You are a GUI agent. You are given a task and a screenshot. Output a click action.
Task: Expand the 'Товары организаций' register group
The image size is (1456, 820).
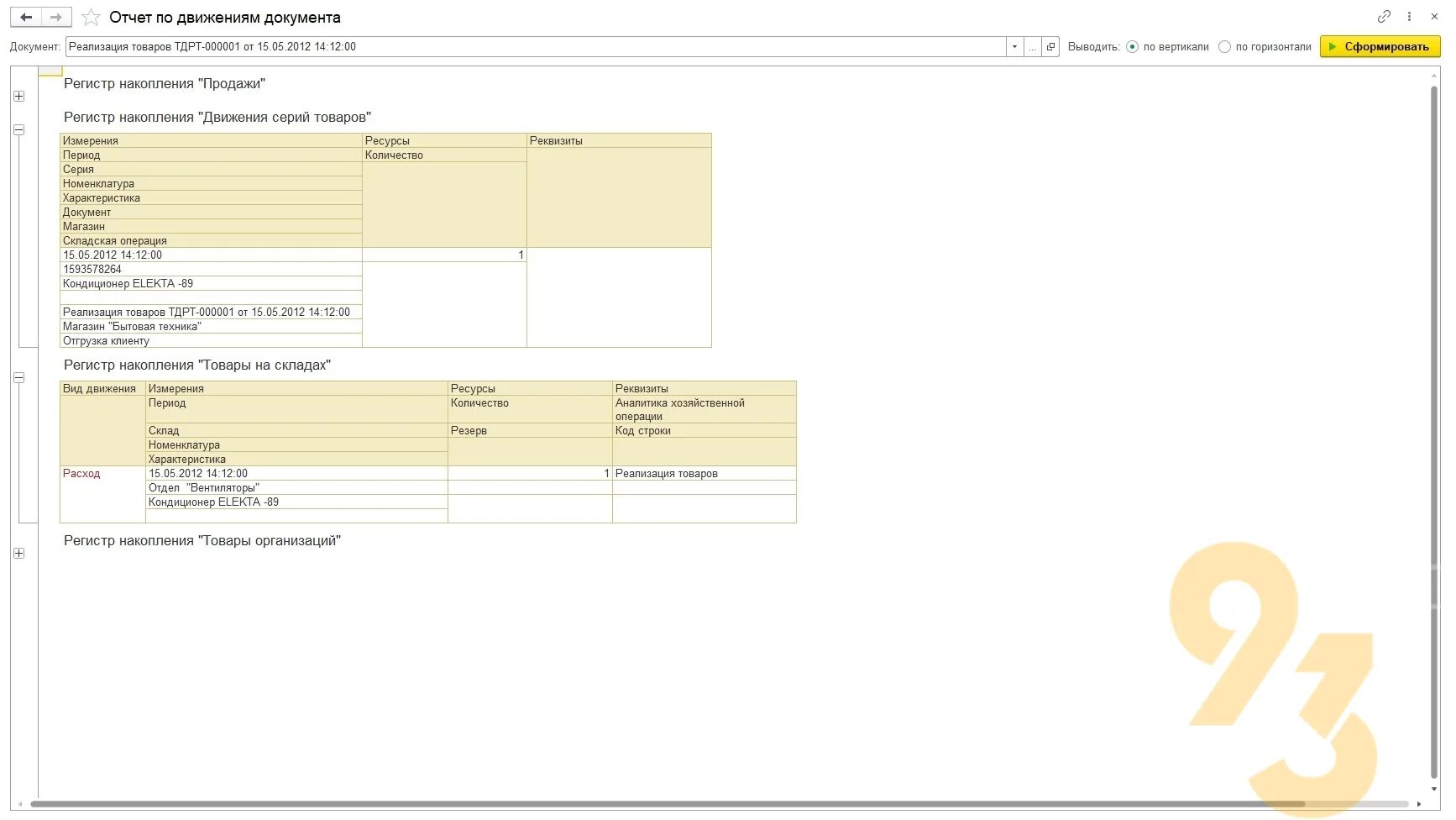coord(19,554)
